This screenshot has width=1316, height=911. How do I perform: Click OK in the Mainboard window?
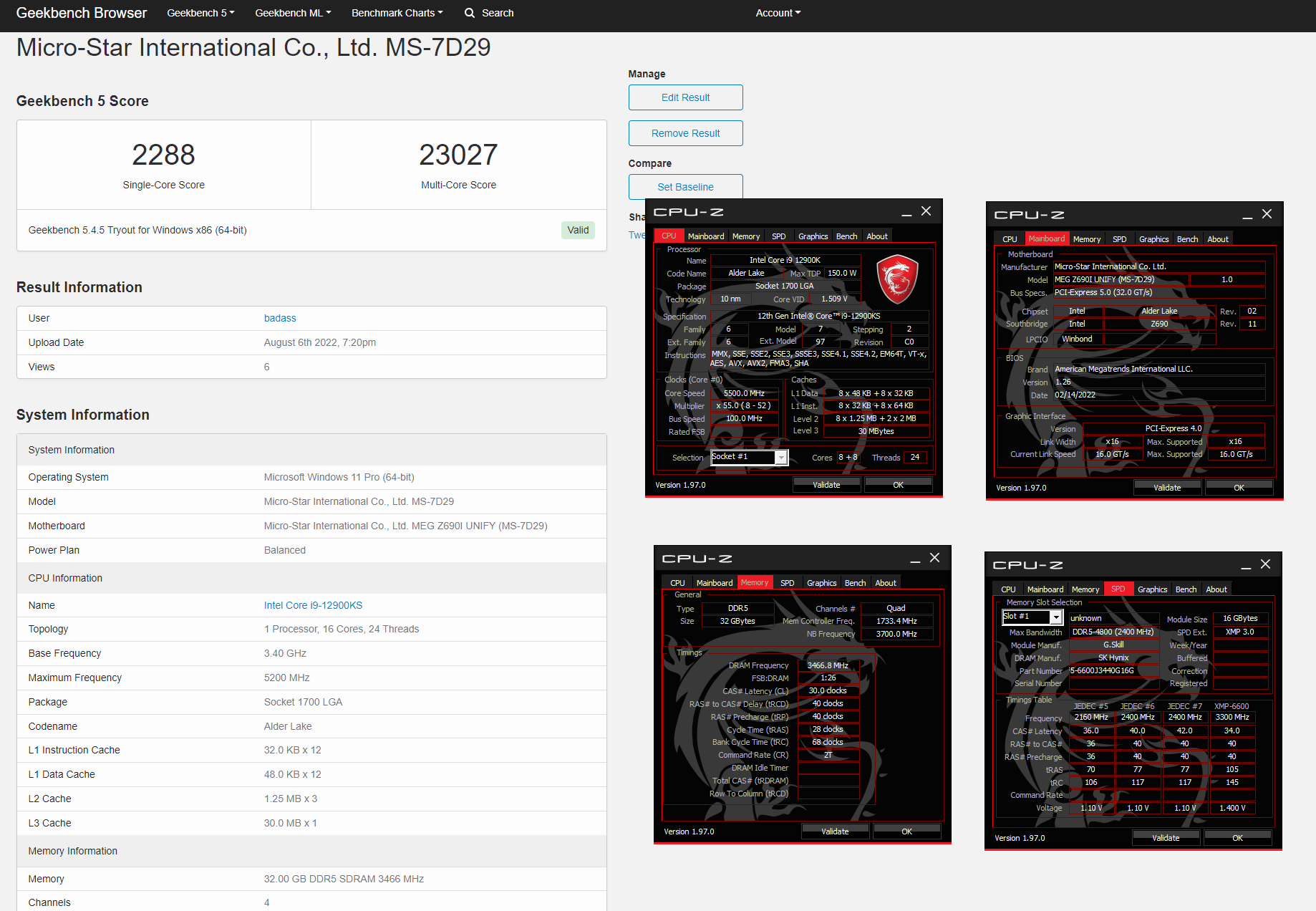pos(1239,488)
